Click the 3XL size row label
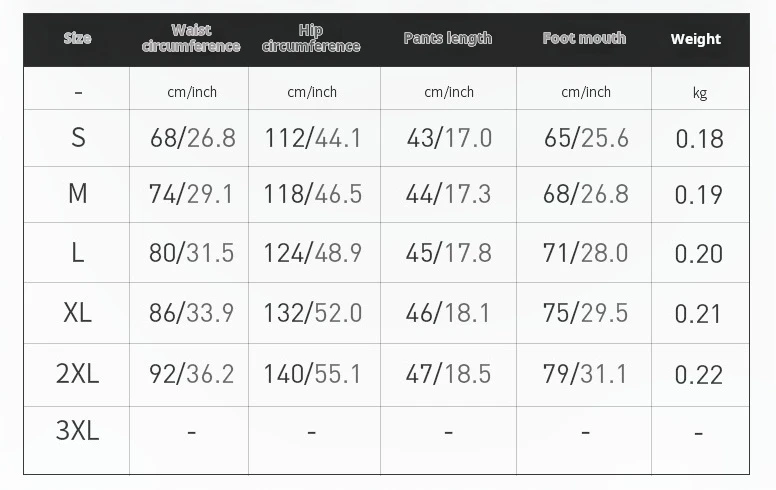This screenshot has width=776, height=490. point(78,431)
